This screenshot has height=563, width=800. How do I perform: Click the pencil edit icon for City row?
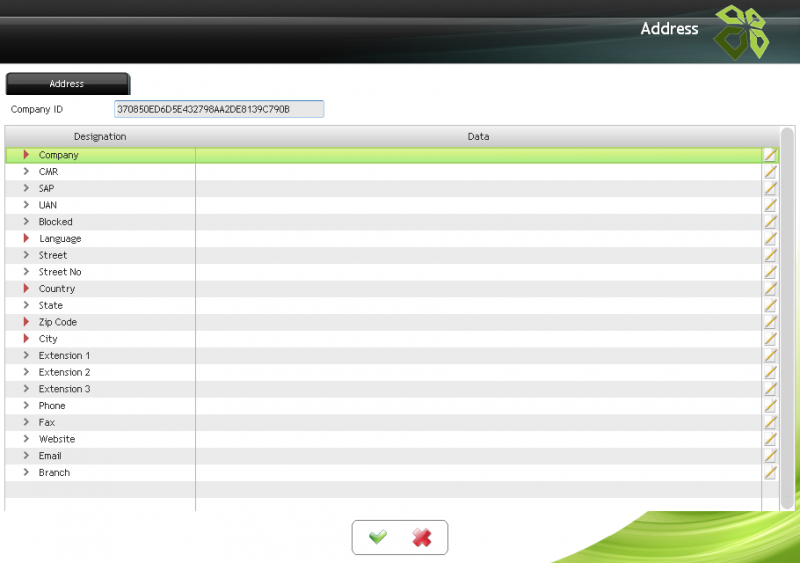[770, 339]
